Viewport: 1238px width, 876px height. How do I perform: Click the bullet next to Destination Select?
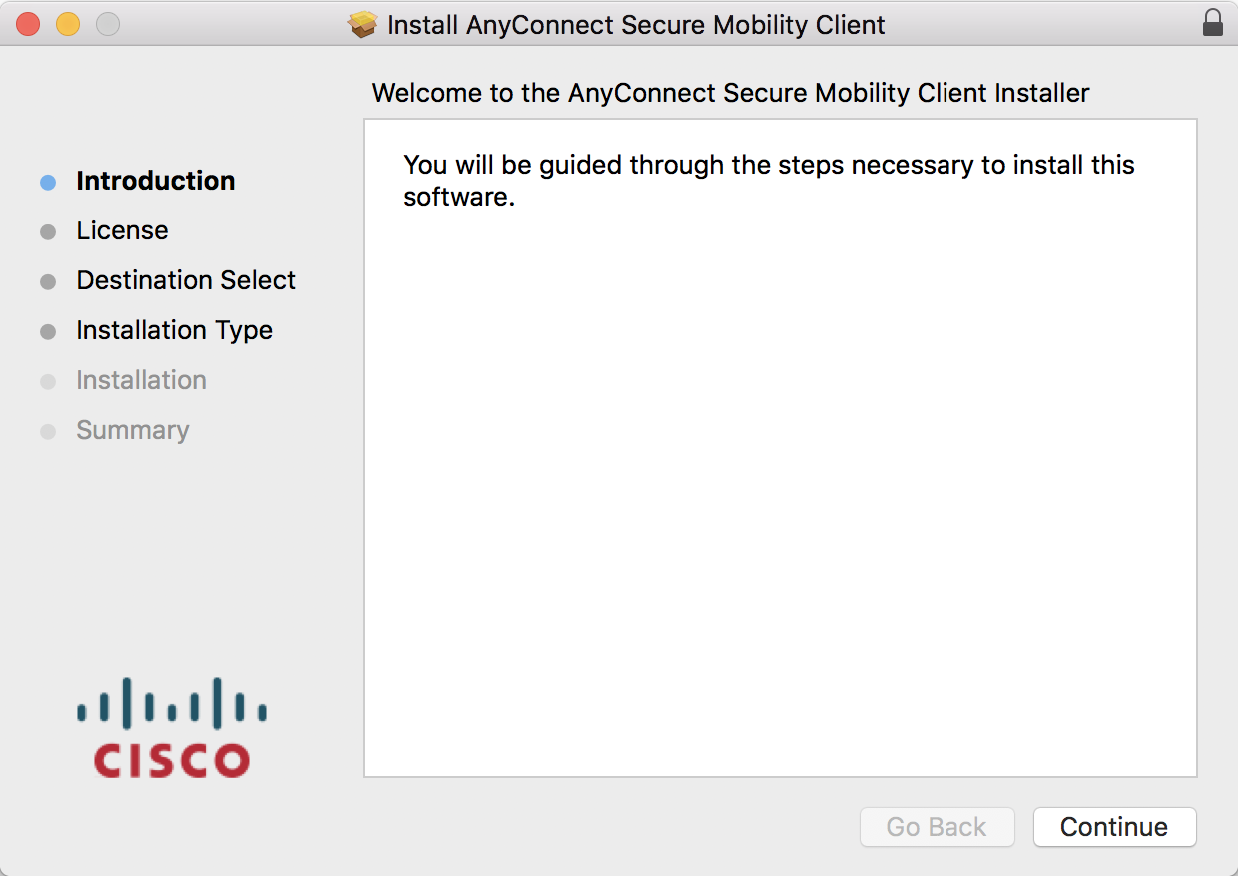click(48, 281)
